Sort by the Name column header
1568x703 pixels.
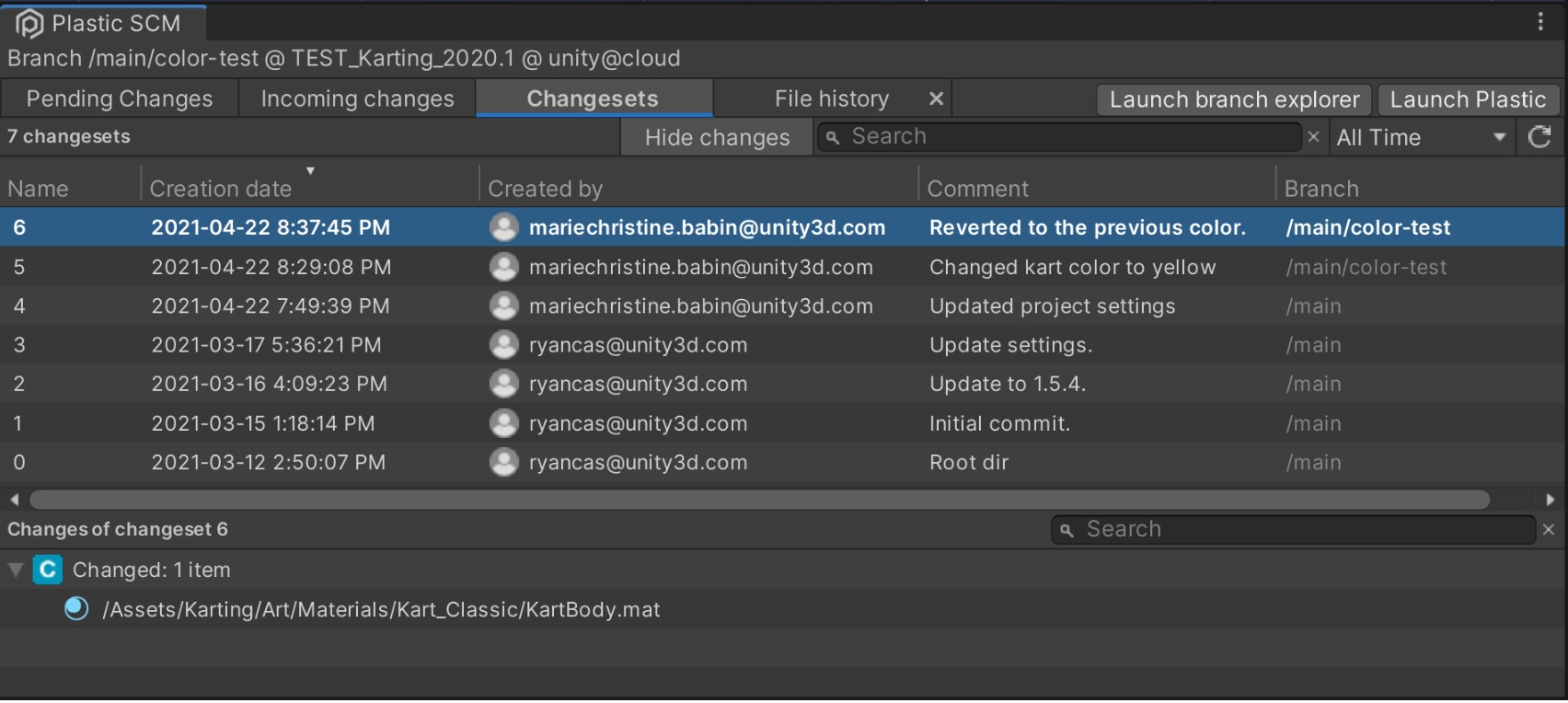[70, 188]
